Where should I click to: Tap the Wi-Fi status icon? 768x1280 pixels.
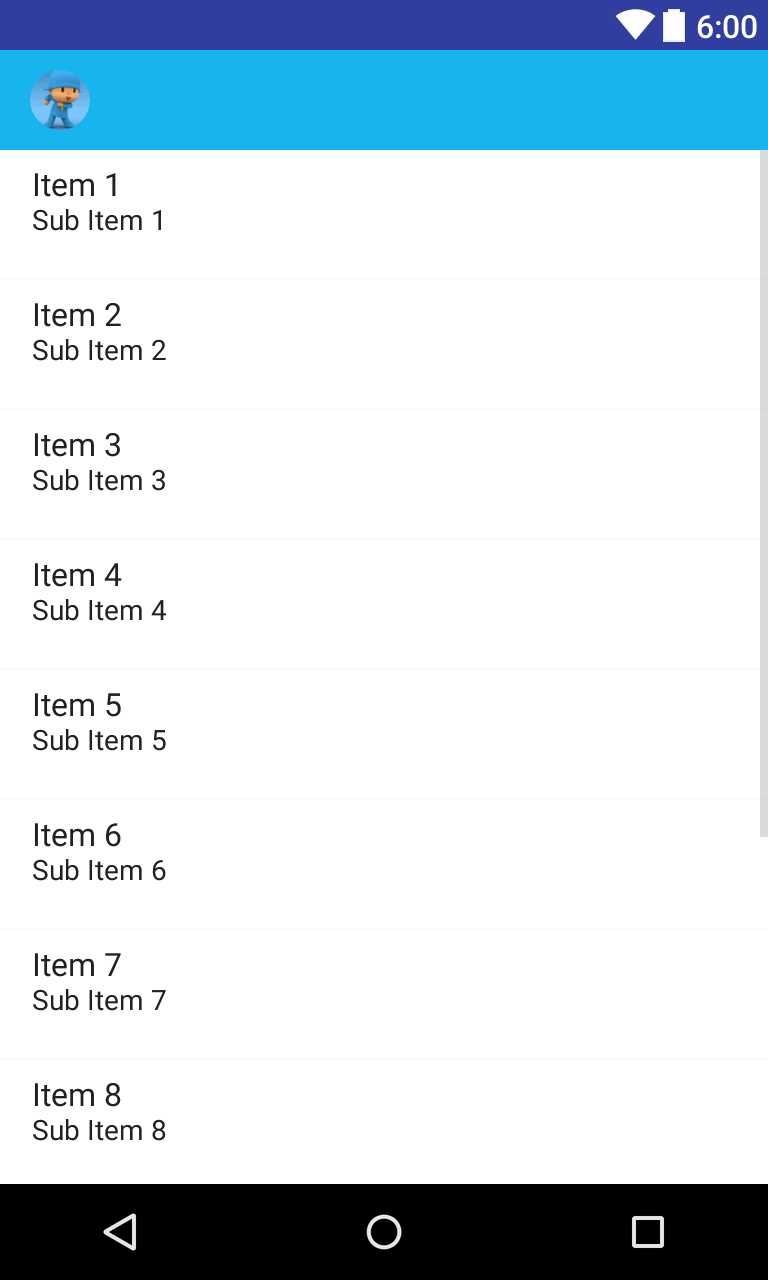(635, 25)
